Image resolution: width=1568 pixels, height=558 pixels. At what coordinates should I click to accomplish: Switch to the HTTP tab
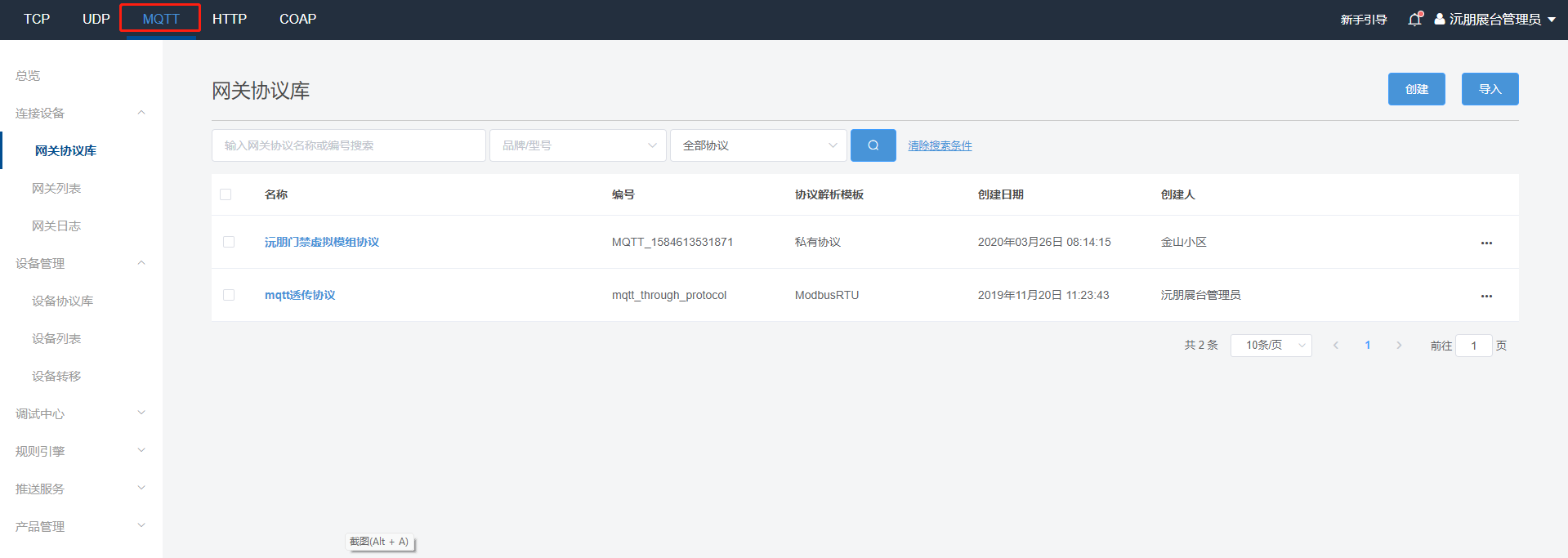coord(229,19)
